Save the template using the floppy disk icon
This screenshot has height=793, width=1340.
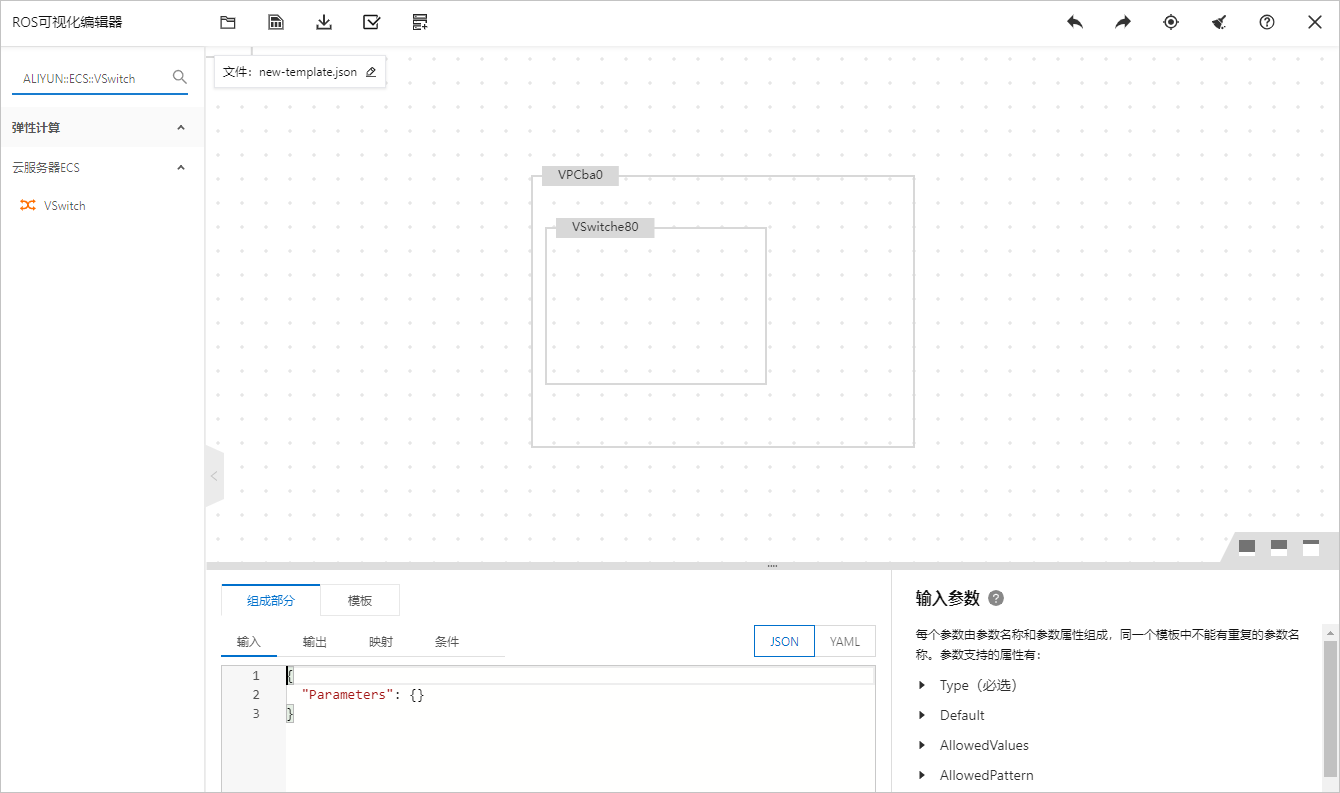coord(276,22)
